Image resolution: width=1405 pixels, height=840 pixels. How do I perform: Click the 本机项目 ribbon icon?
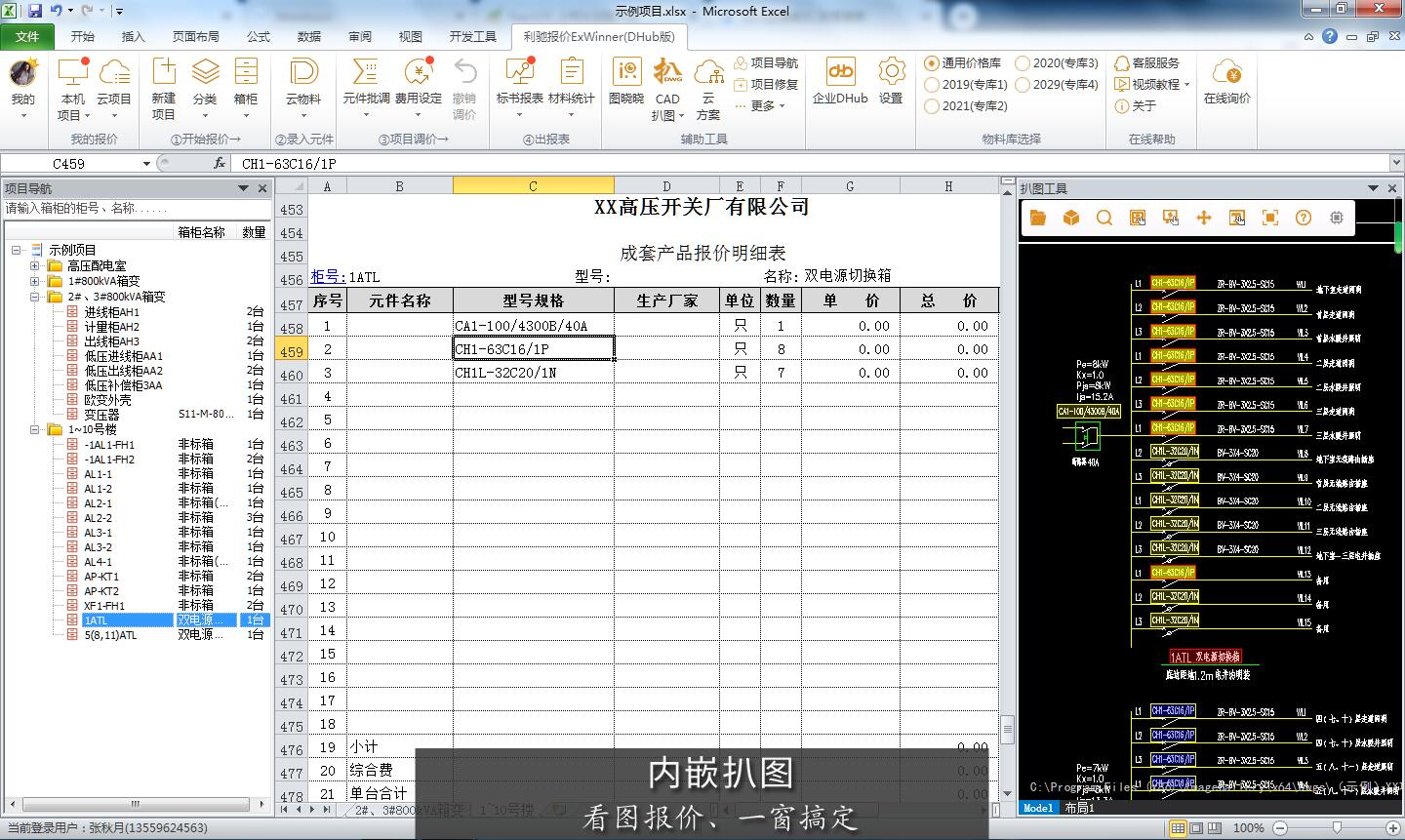[73, 88]
